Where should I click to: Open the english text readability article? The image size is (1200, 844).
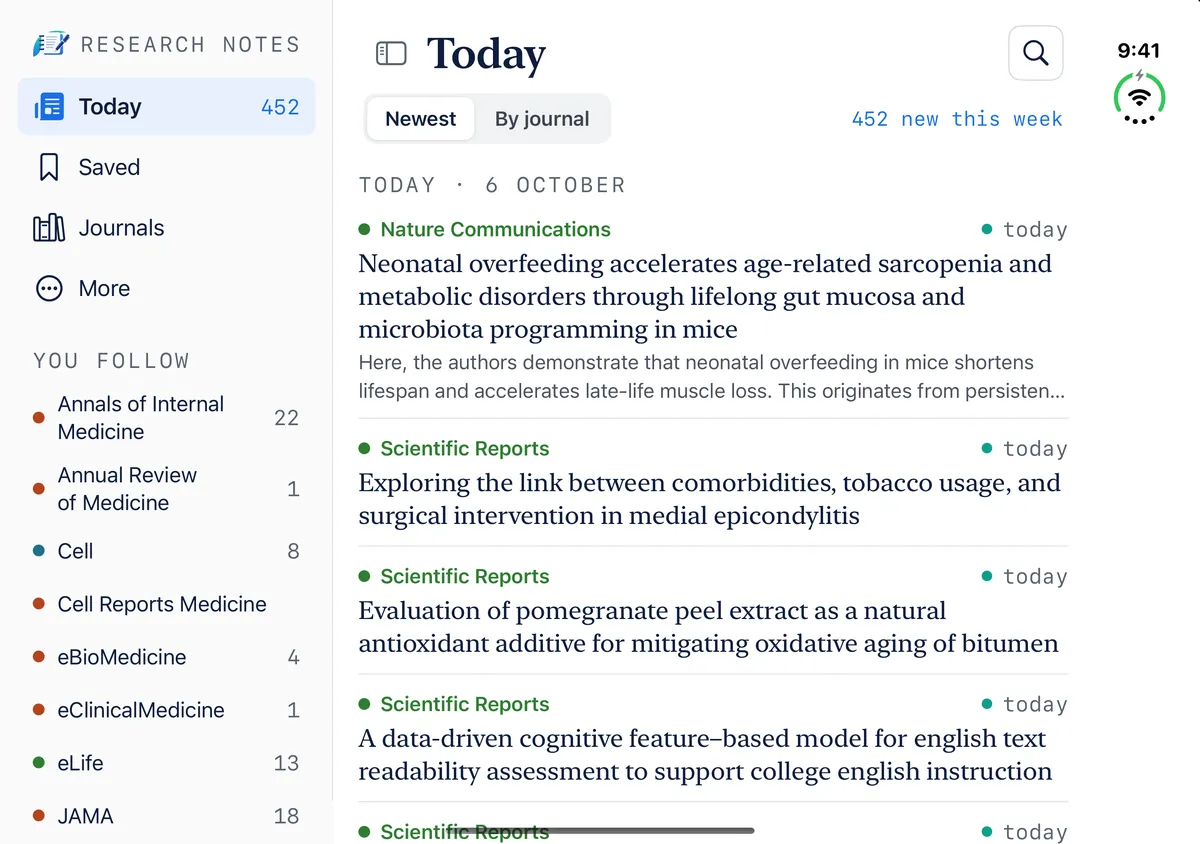click(x=705, y=755)
